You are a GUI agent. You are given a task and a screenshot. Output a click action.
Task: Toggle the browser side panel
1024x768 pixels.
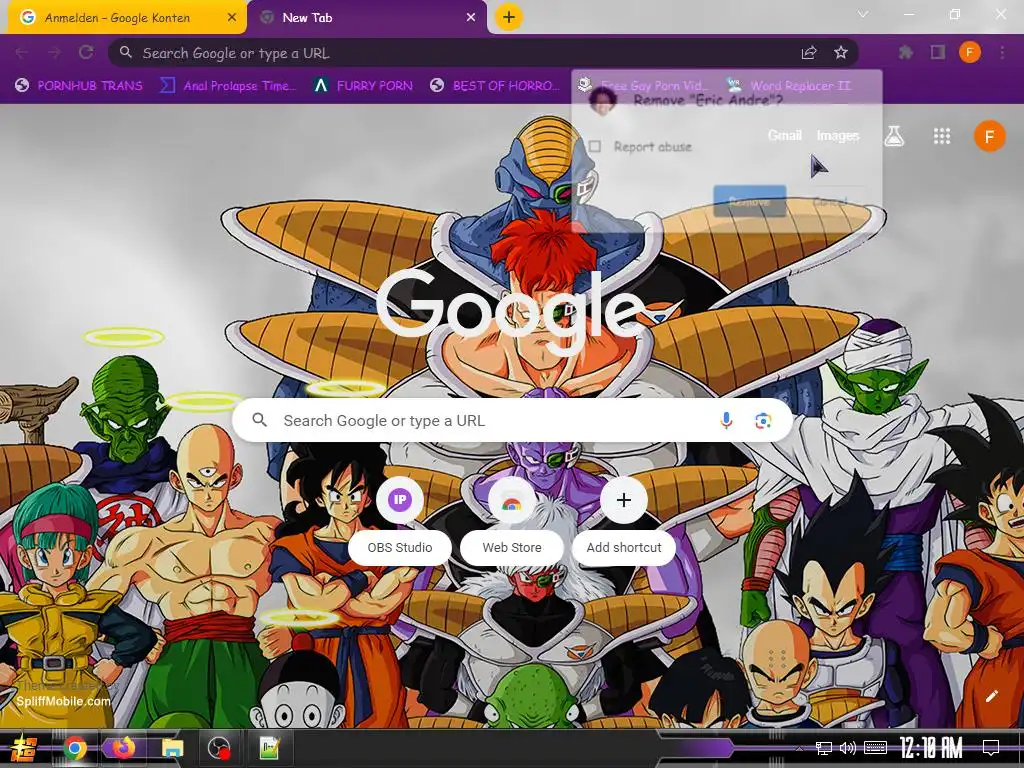click(x=938, y=53)
